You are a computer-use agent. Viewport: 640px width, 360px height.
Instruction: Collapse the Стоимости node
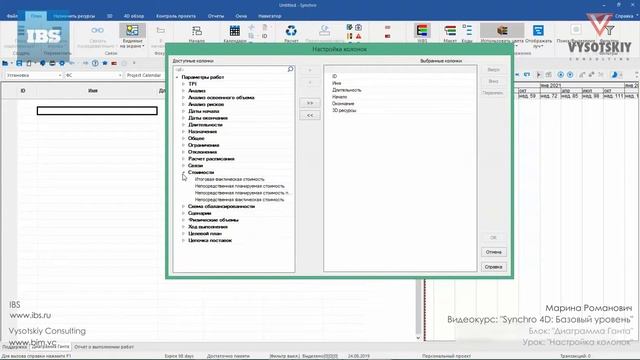(183, 172)
